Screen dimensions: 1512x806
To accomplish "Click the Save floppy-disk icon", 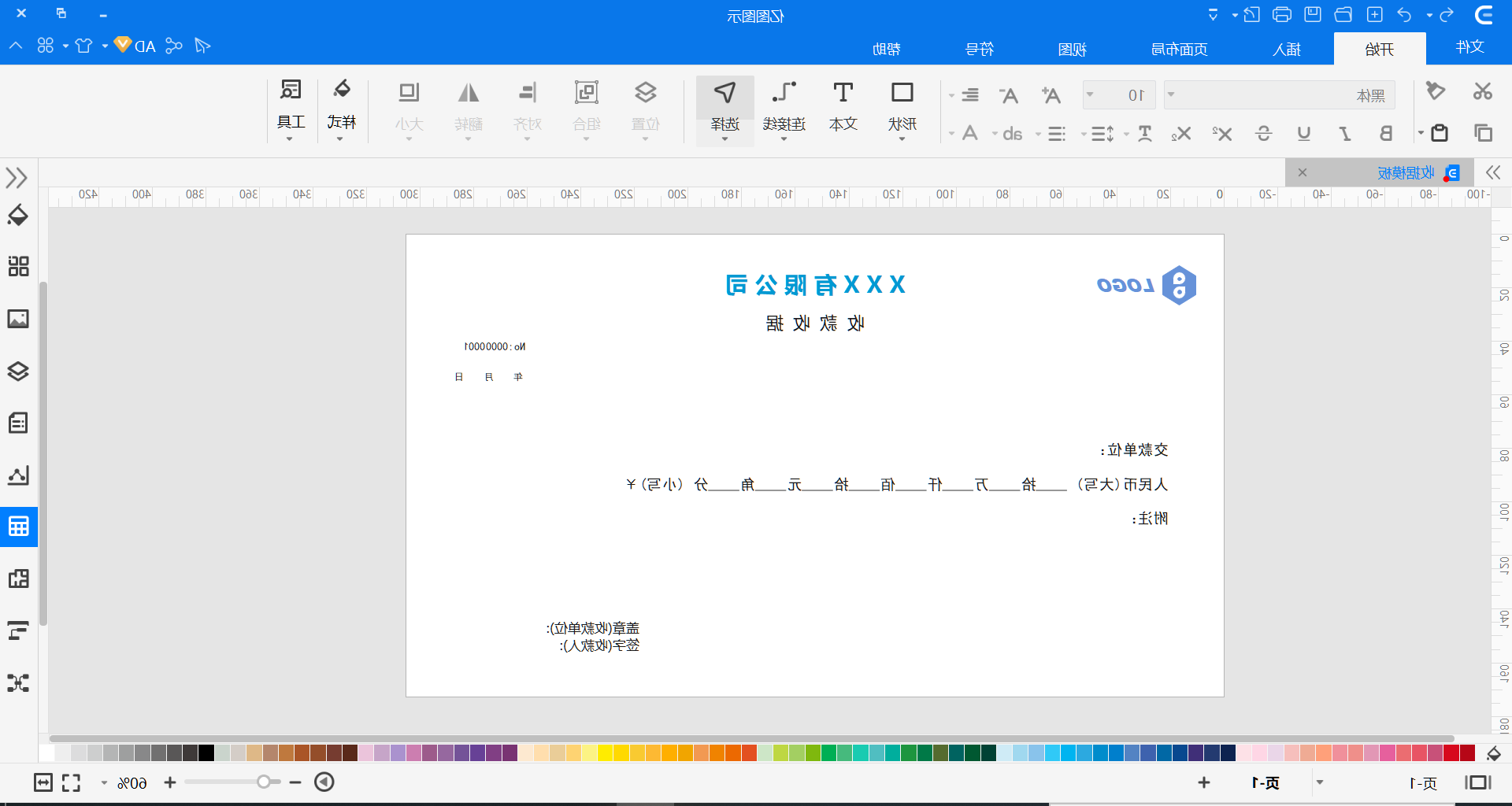I will pyautogui.click(x=1313, y=15).
